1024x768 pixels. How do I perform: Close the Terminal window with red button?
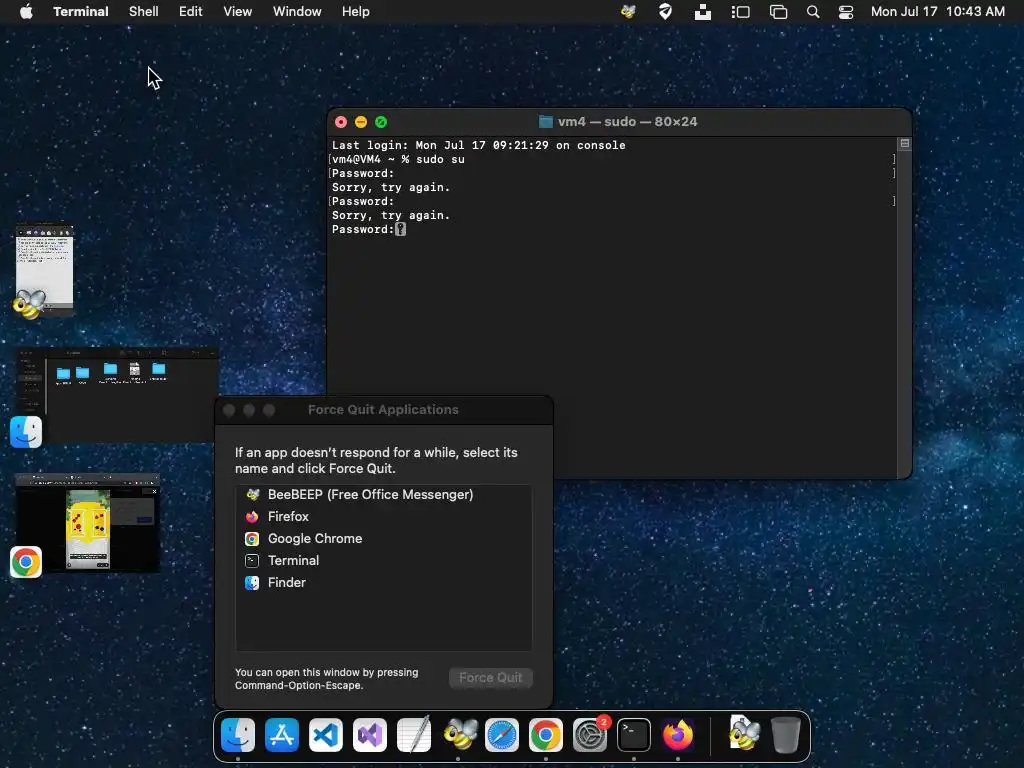341,122
